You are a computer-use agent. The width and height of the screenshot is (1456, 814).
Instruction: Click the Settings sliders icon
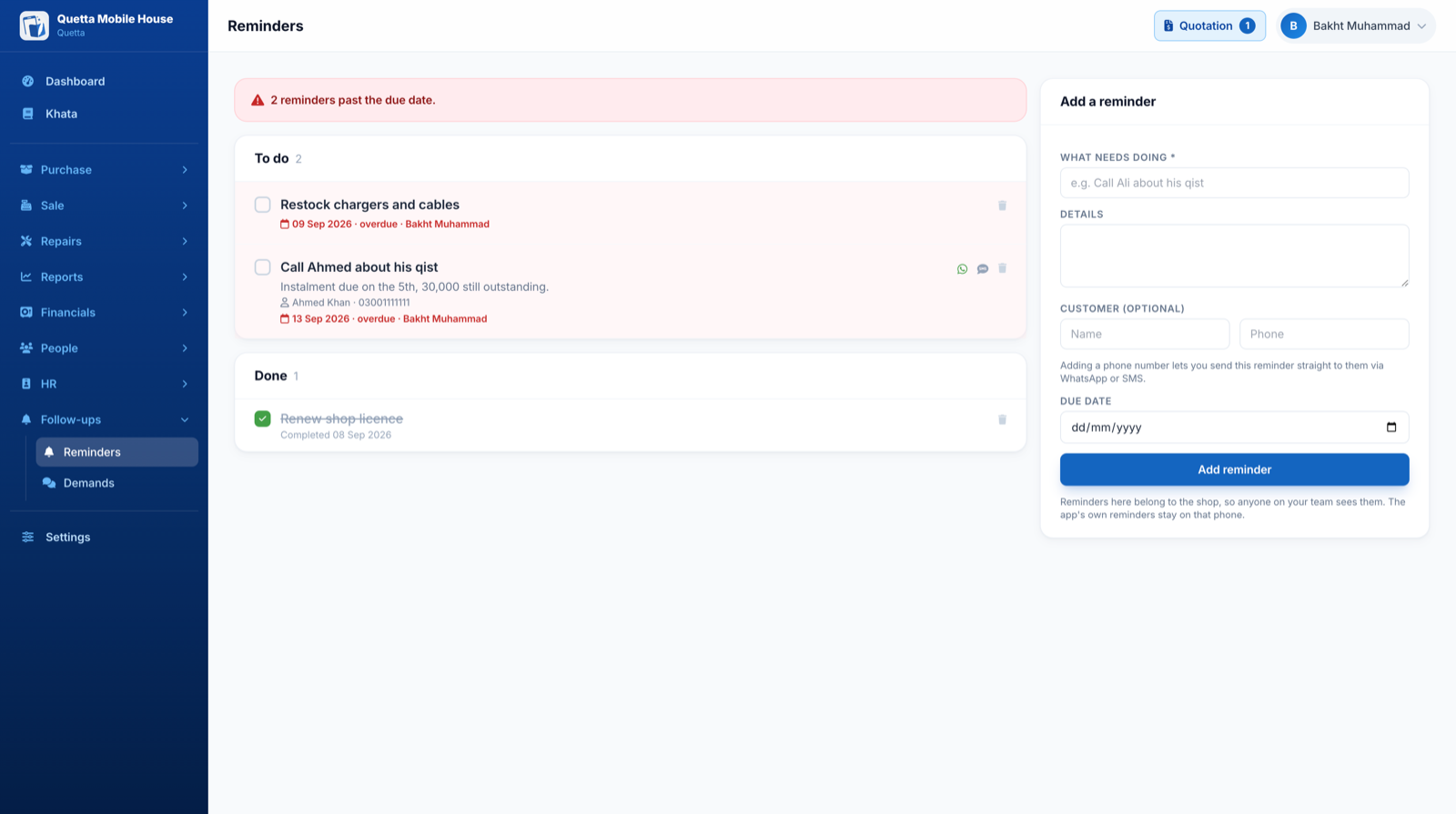28,537
